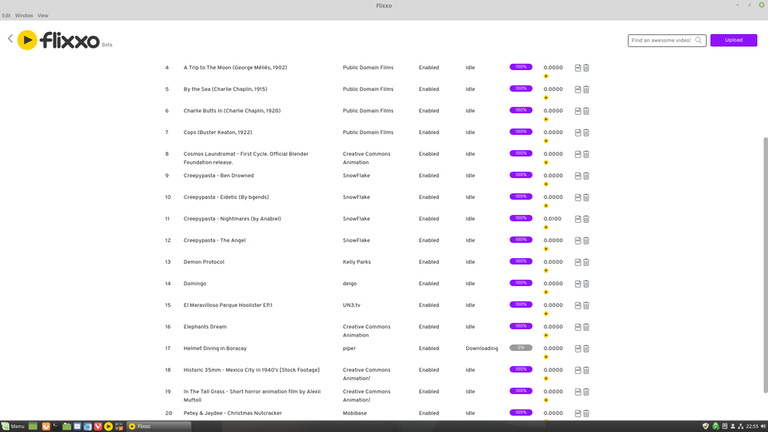Image resolution: width=768 pixels, height=432 pixels.
Task: Delete In The Tall Grass row
Action: (586, 392)
